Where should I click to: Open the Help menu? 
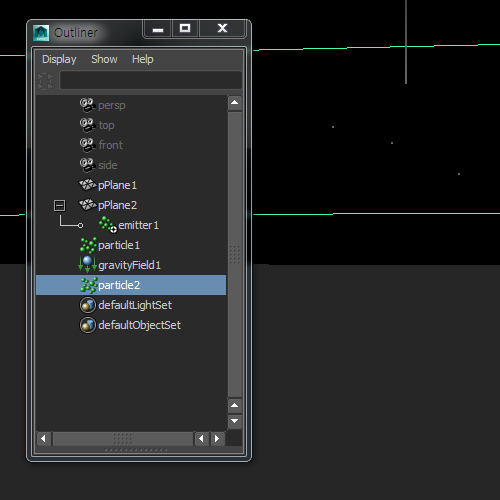coord(143,59)
